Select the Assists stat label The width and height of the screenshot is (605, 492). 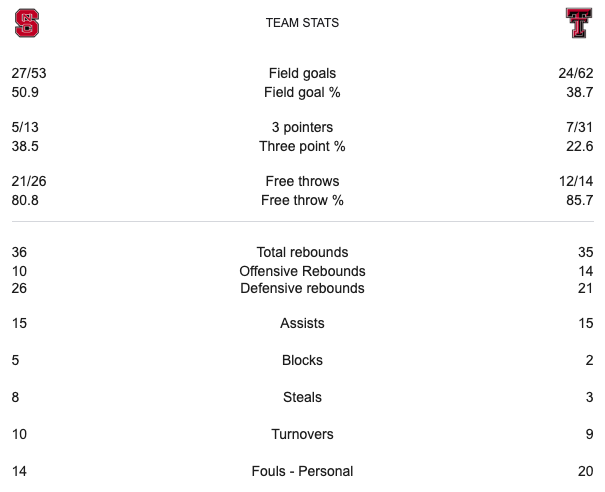[x=302, y=323]
